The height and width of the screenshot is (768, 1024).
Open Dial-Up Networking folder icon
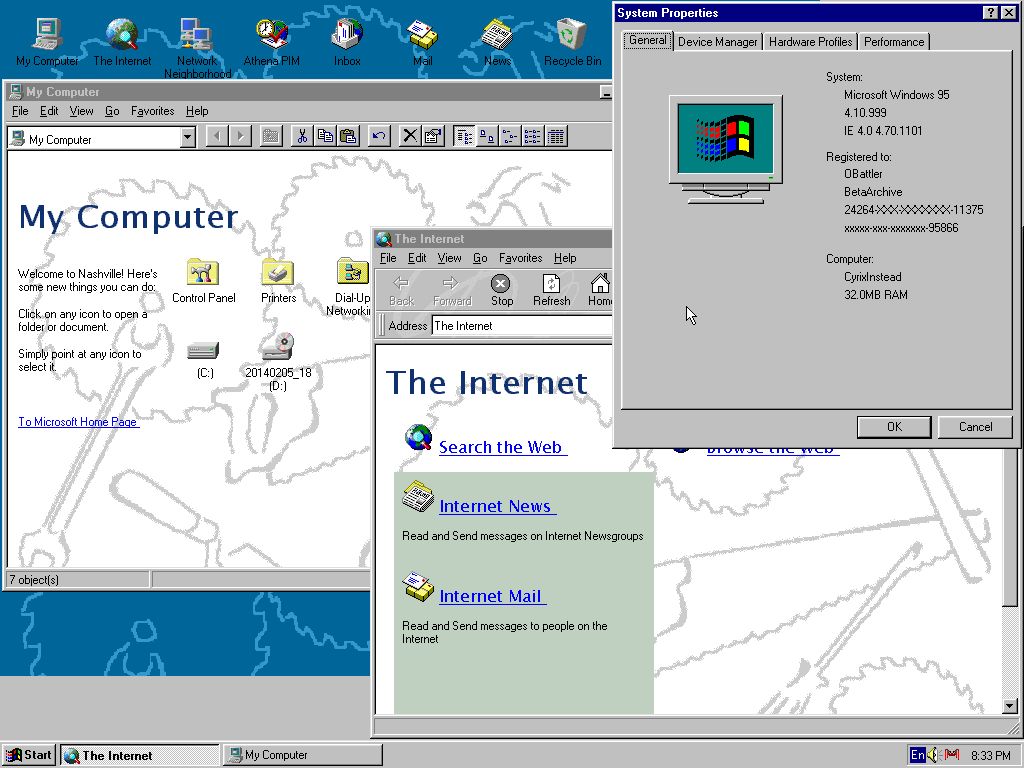pyautogui.click(x=350, y=287)
